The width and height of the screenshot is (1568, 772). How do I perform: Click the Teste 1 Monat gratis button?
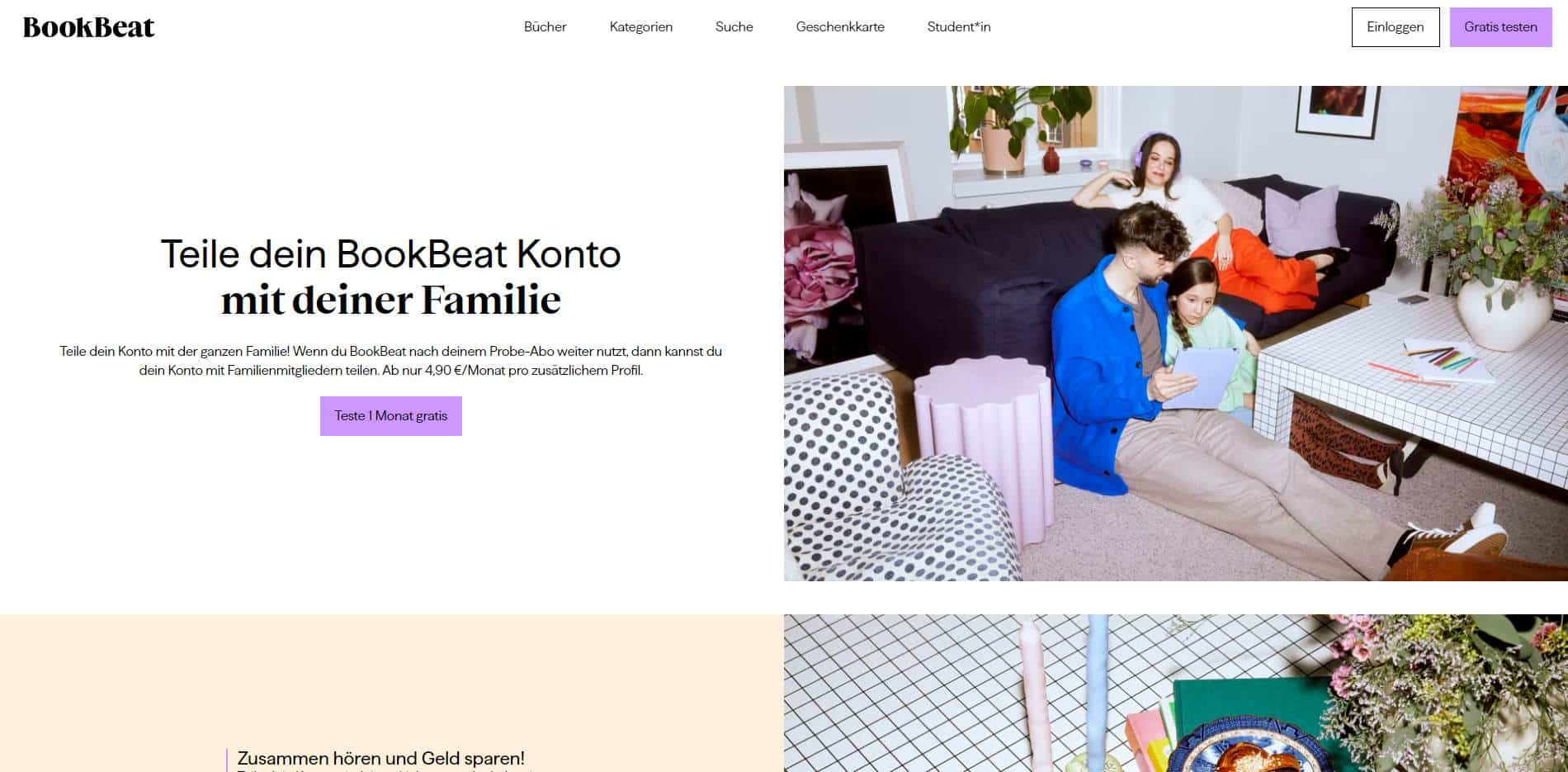(x=391, y=416)
